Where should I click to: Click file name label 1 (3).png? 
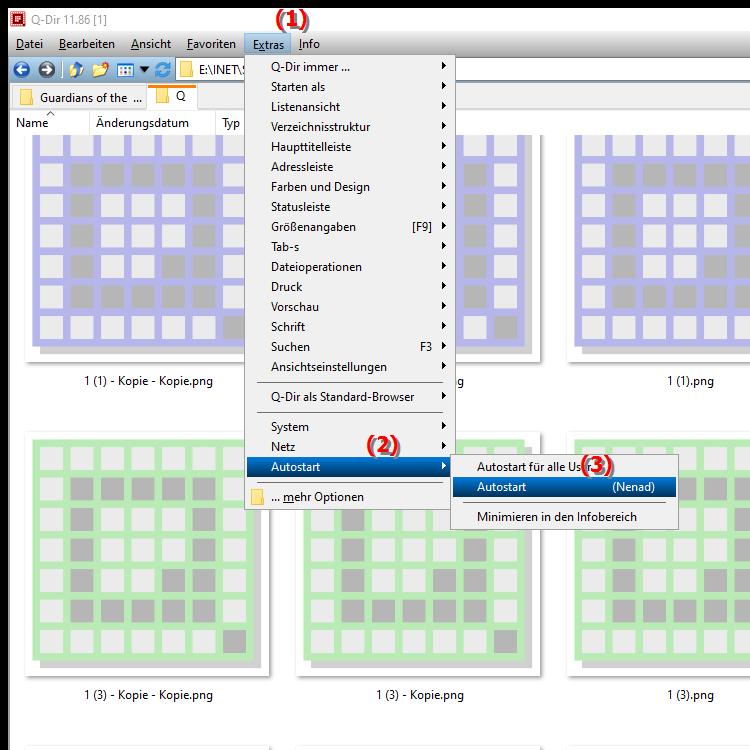pos(690,695)
